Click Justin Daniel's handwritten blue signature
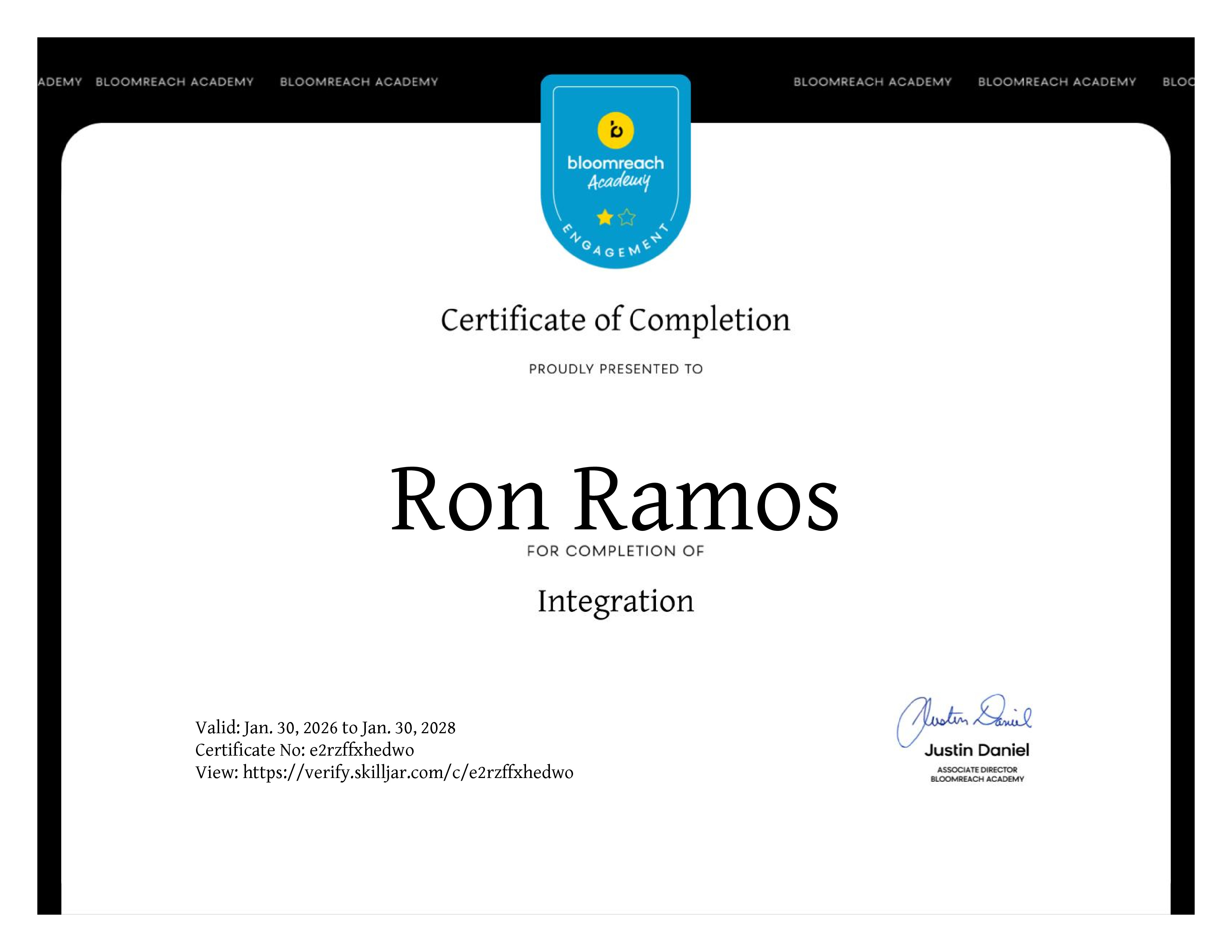 964,720
